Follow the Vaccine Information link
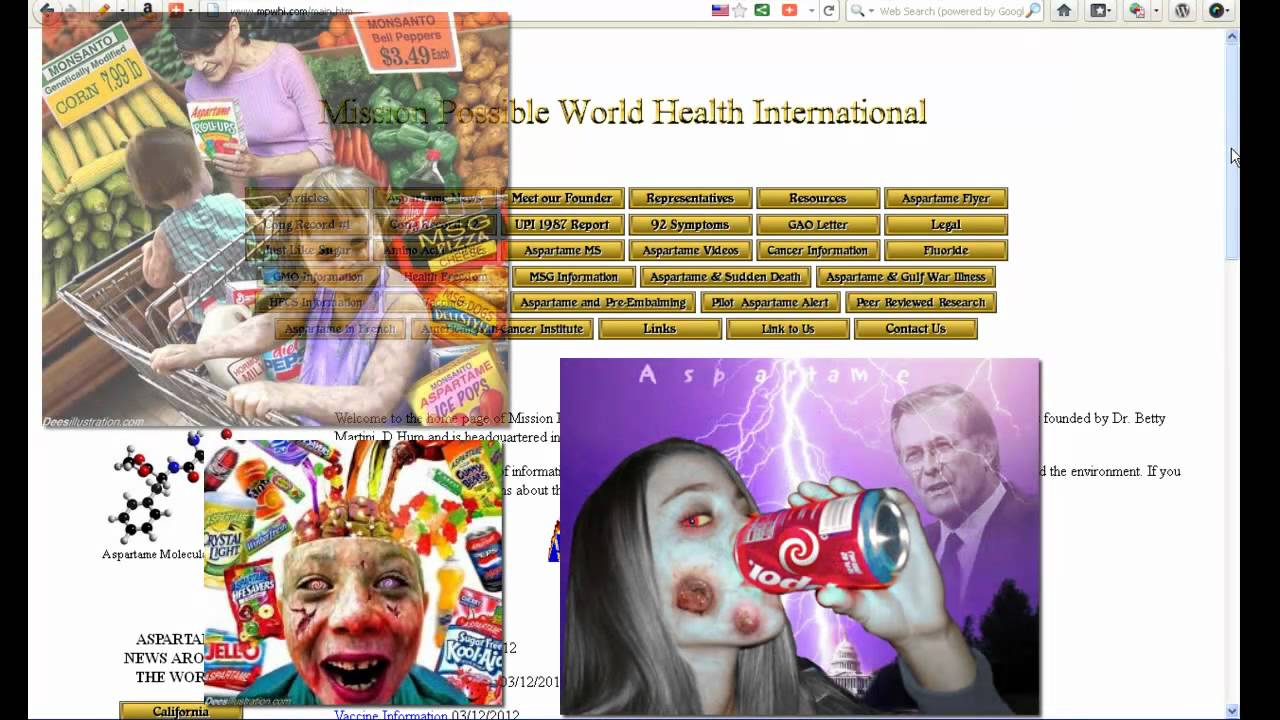 tap(391, 715)
